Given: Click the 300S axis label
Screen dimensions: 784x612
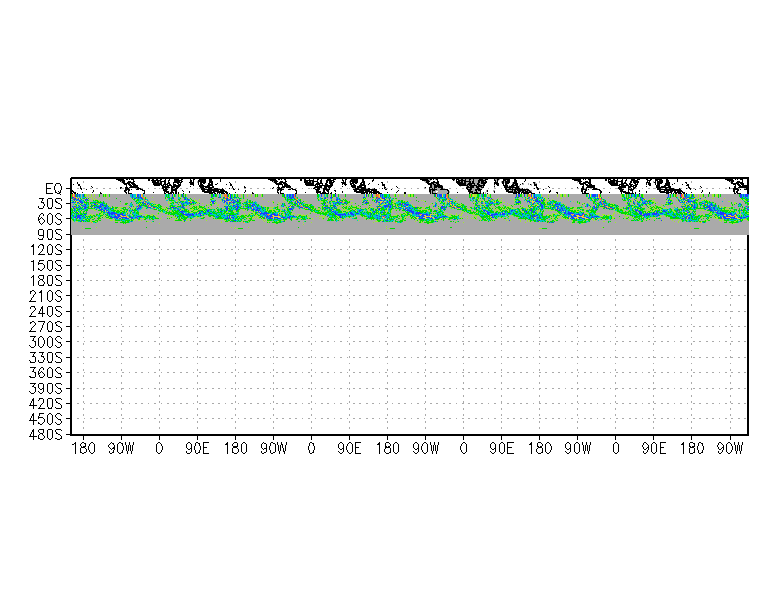Looking at the screenshot, I should click(x=46, y=342).
